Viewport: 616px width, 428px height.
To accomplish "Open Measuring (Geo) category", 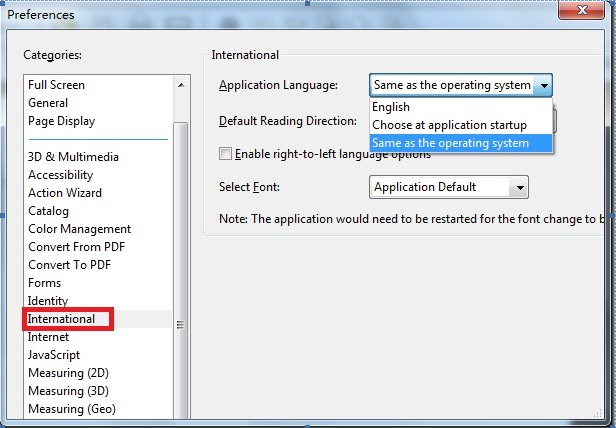I will (72, 409).
